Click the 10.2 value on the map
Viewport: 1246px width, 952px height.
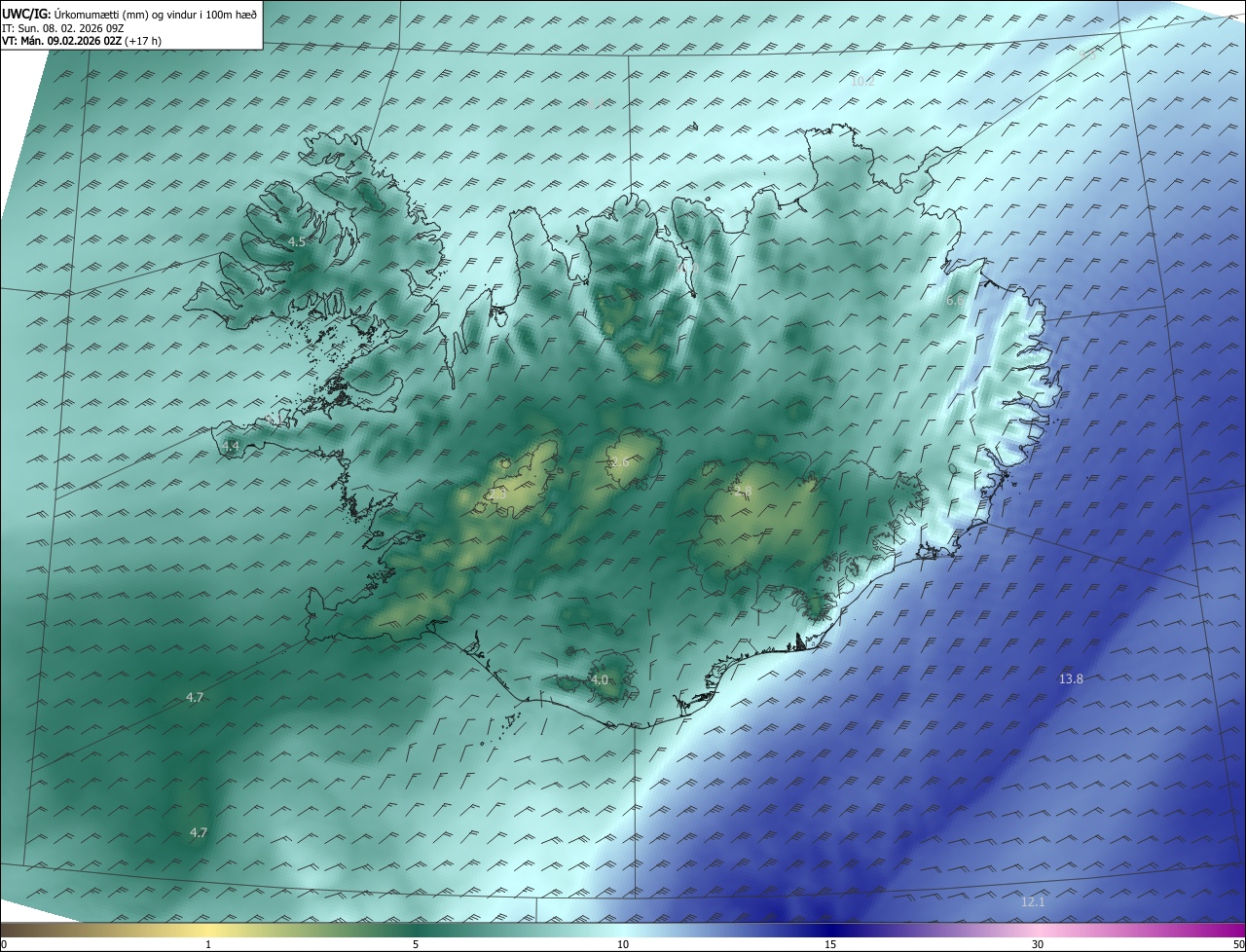pyautogui.click(x=862, y=81)
